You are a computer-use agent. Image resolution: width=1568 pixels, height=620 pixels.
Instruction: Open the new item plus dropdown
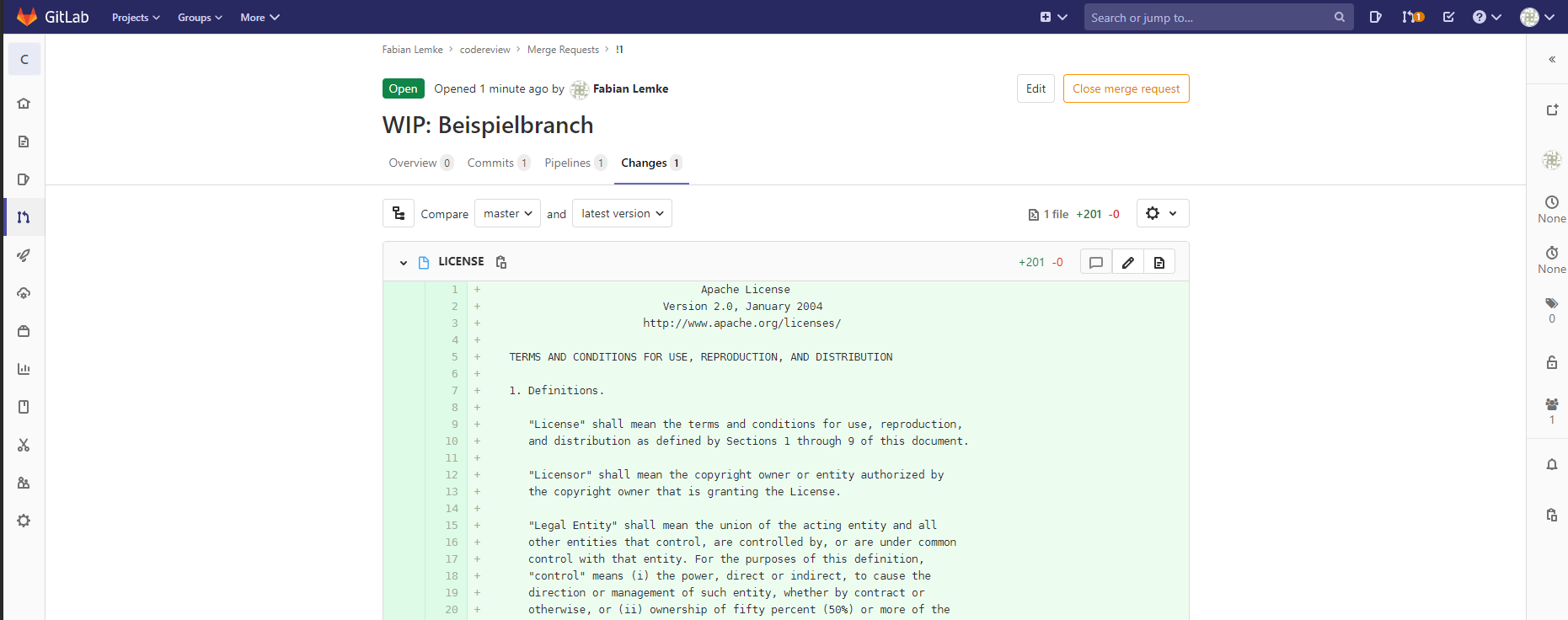[x=1053, y=17]
